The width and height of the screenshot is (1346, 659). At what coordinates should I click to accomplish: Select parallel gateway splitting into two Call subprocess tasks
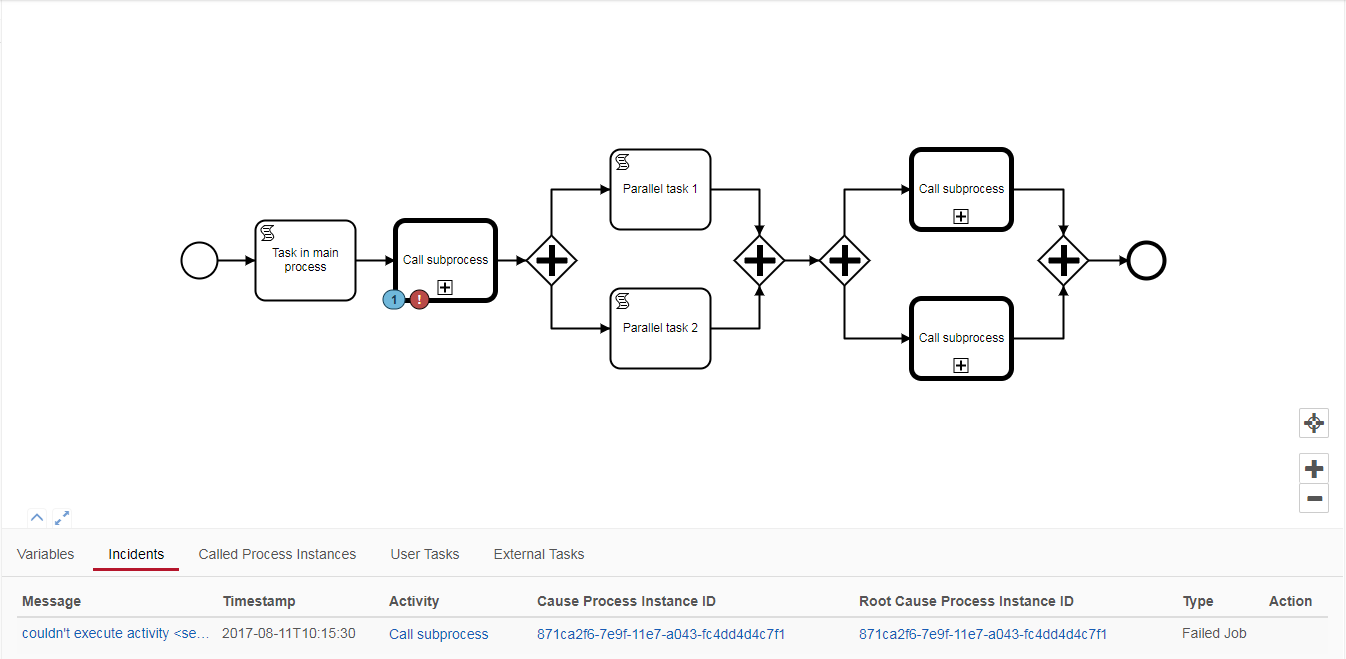coord(845,261)
